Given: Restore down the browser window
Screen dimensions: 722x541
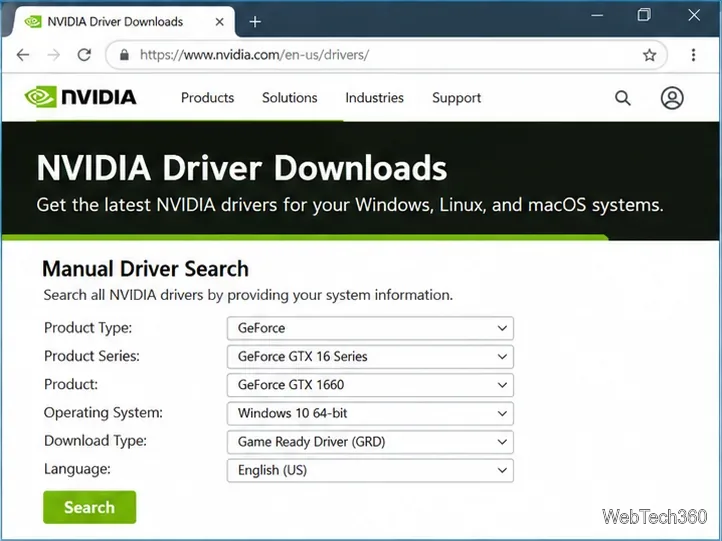Looking at the screenshot, I should point(644,15).
